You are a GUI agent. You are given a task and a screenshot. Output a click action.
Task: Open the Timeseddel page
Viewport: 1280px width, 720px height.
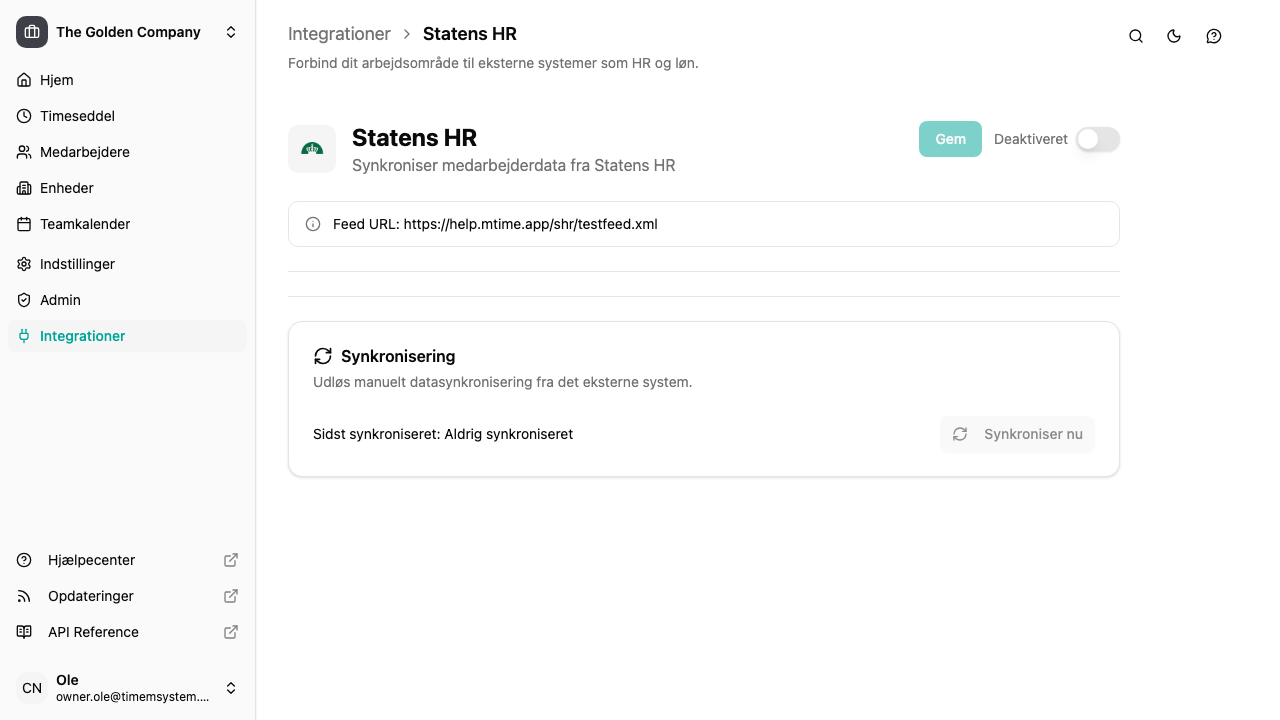[127, 116]
